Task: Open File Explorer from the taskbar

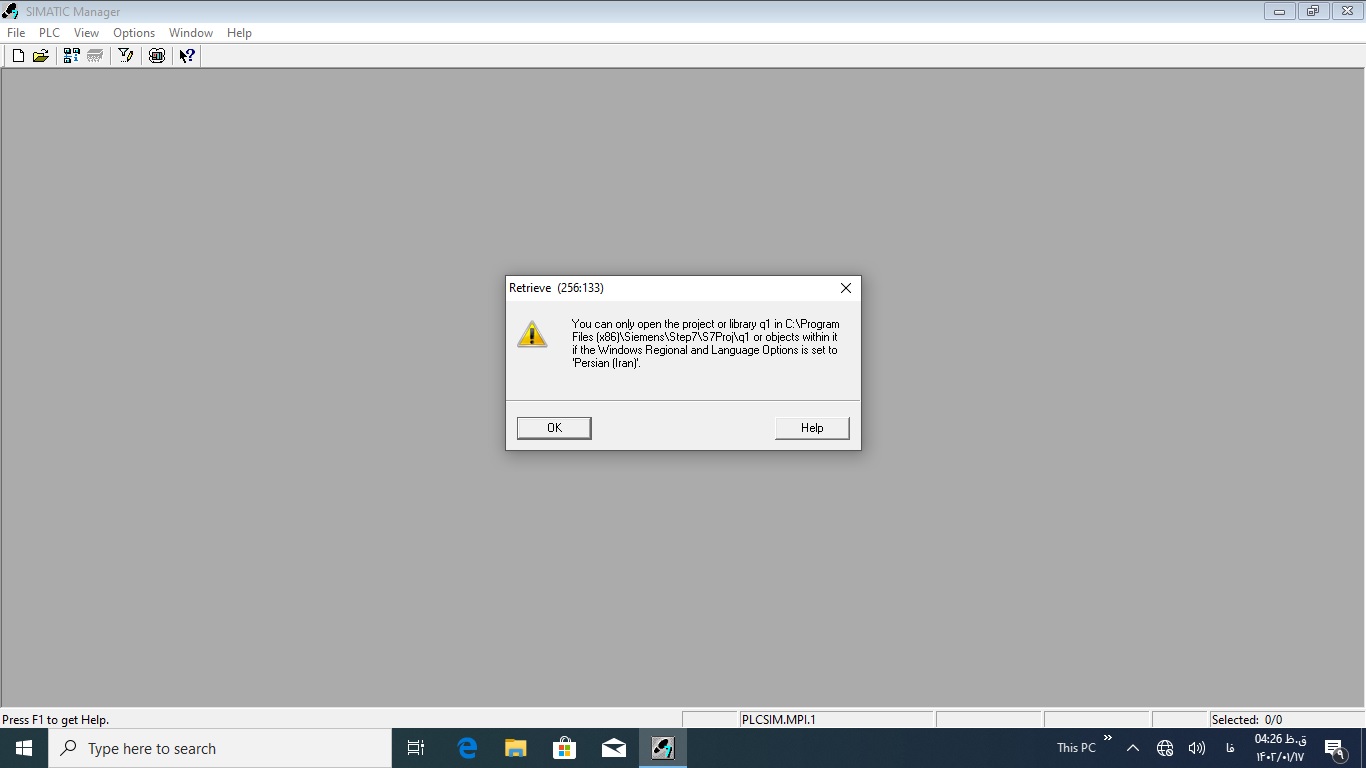Action: pos(515,748)
